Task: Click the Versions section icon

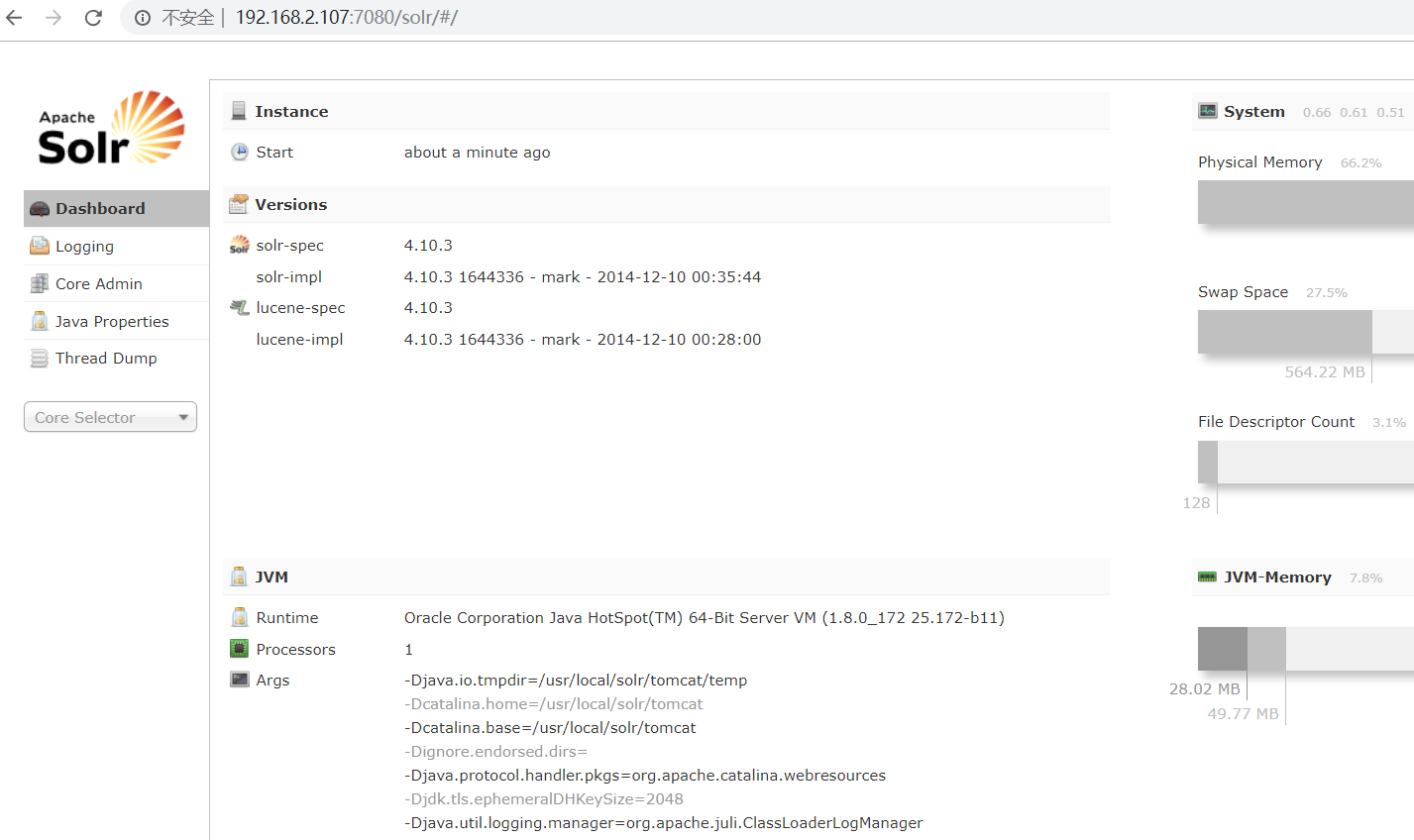Action: pyautogui.click(x=239, y=204)
